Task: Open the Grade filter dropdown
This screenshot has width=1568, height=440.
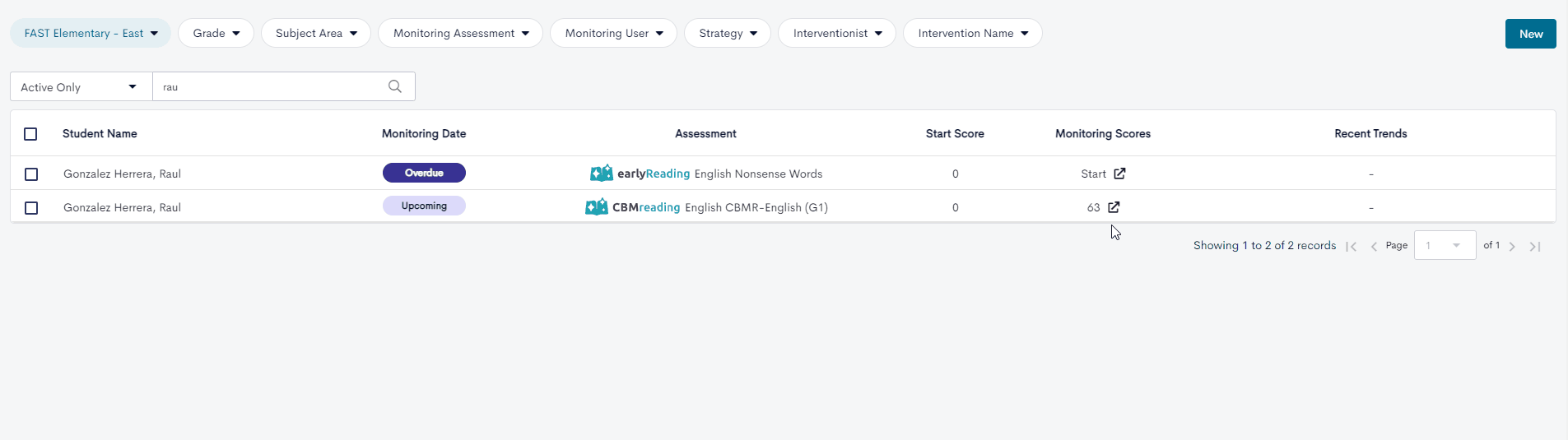Action: pyautogui.click(x=216, y=33)
